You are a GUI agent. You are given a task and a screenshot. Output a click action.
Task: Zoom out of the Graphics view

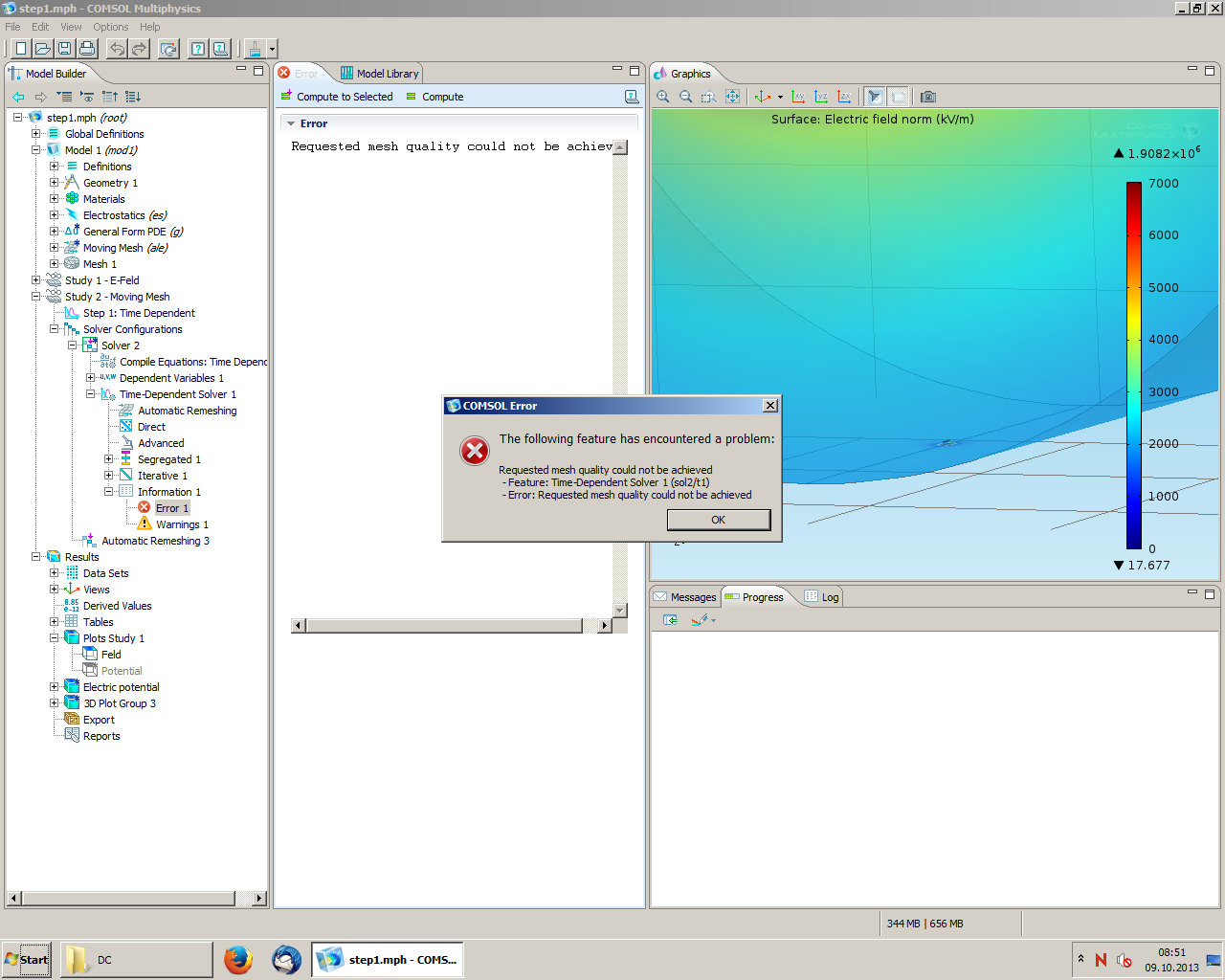686,97
